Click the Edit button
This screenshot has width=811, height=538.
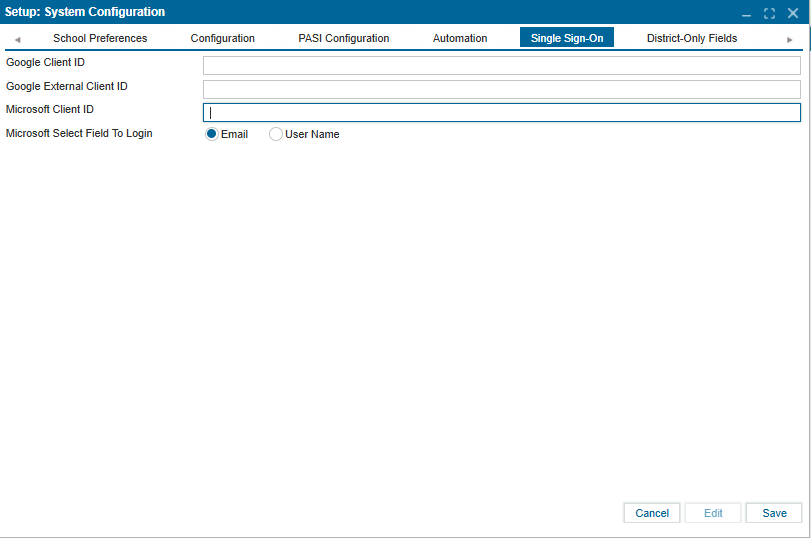(713, 513)
